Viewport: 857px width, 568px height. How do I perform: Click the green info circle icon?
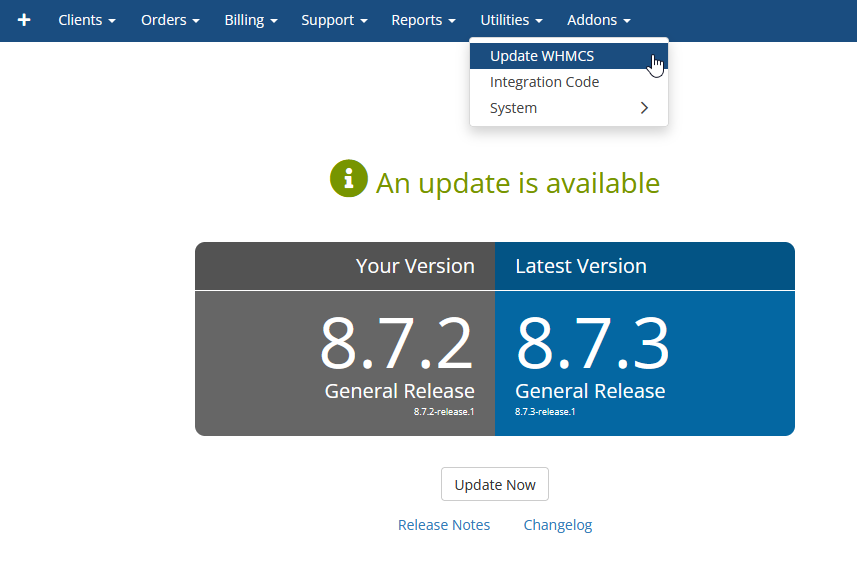click(349, 178)
